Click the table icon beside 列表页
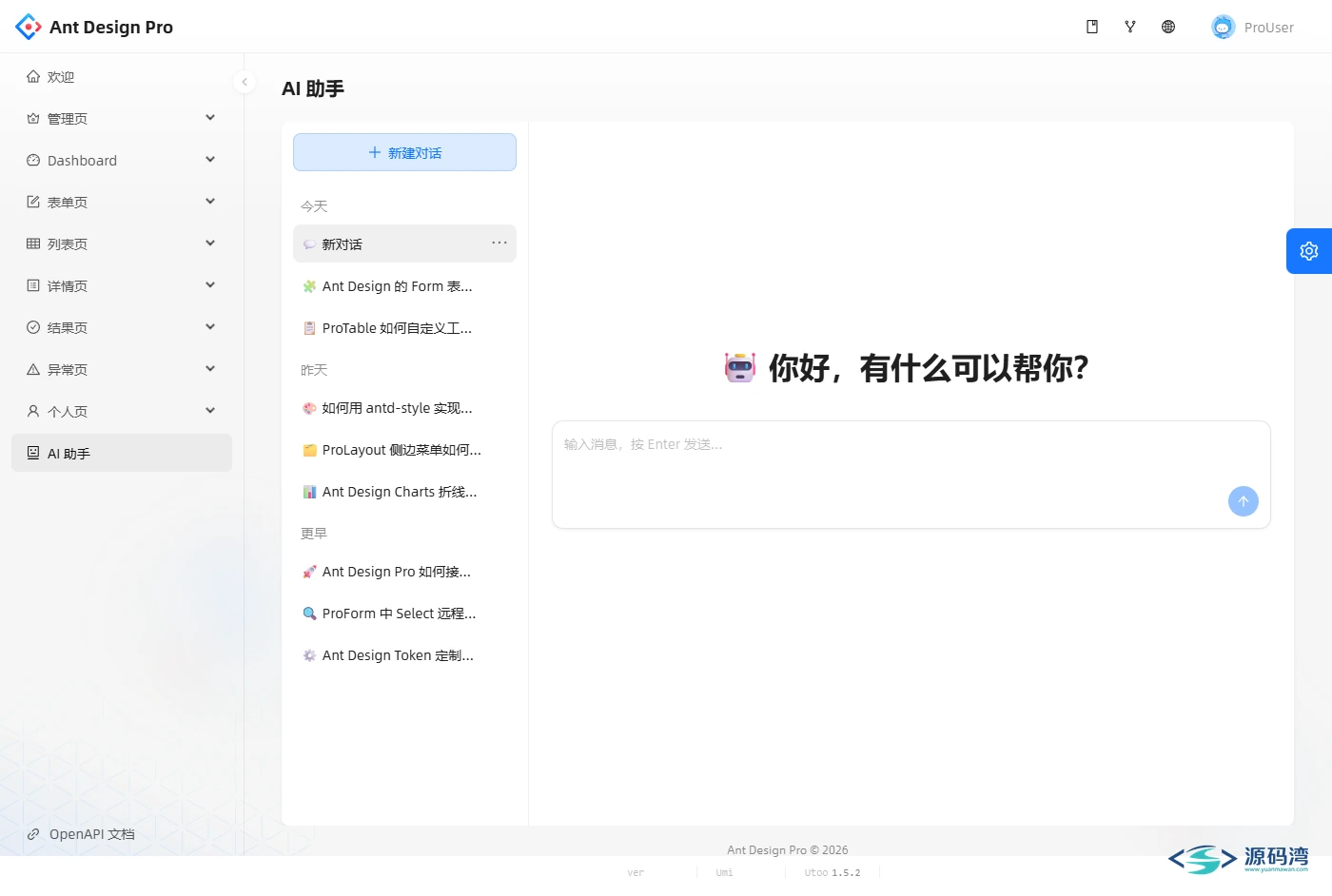1332x896 pixels. click(33, 244)
